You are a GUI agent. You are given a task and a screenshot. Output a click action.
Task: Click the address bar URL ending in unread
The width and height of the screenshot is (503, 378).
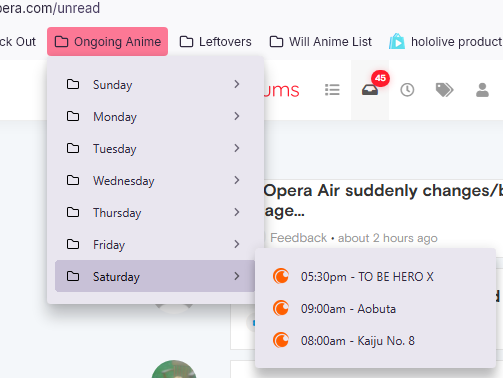coord(50,8)
